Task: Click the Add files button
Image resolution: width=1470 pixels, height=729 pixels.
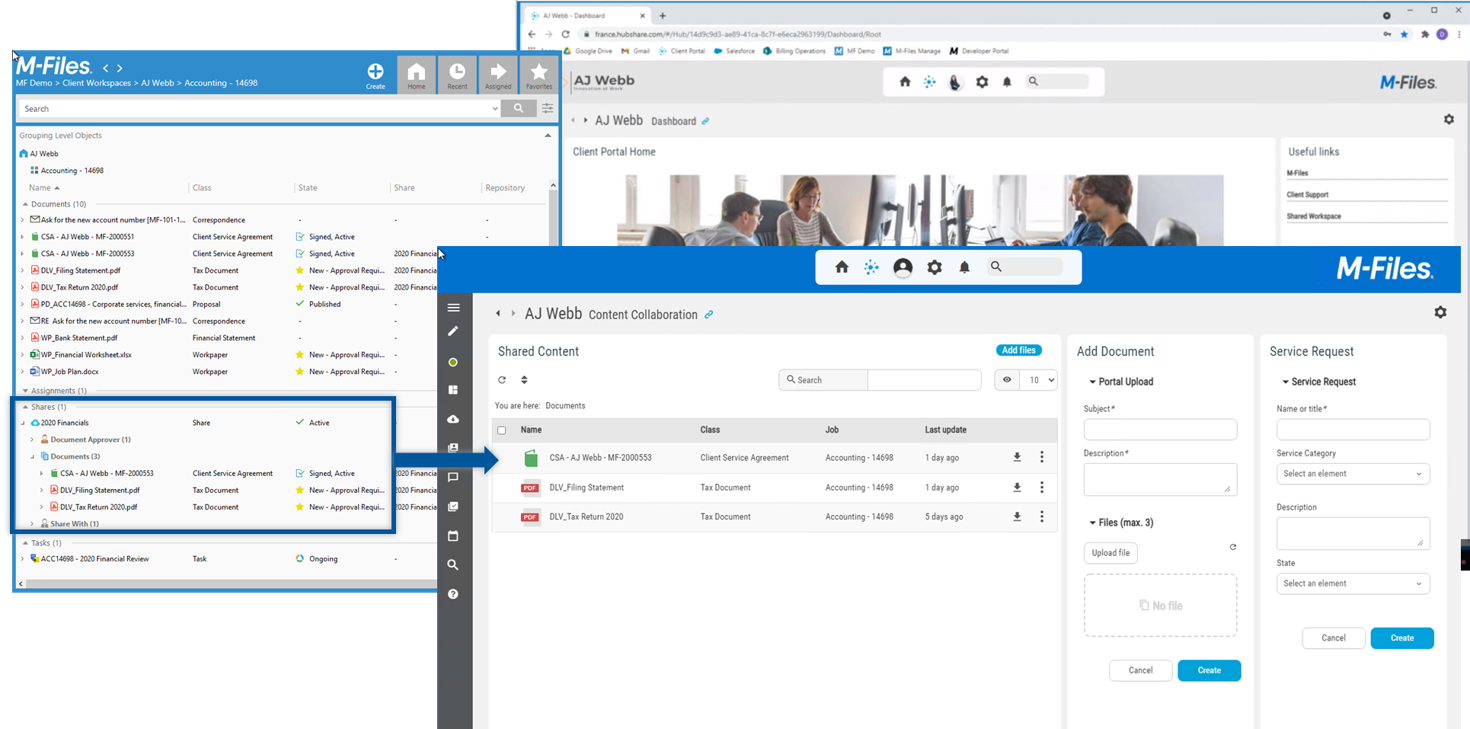Action: tap(1019, 350)
